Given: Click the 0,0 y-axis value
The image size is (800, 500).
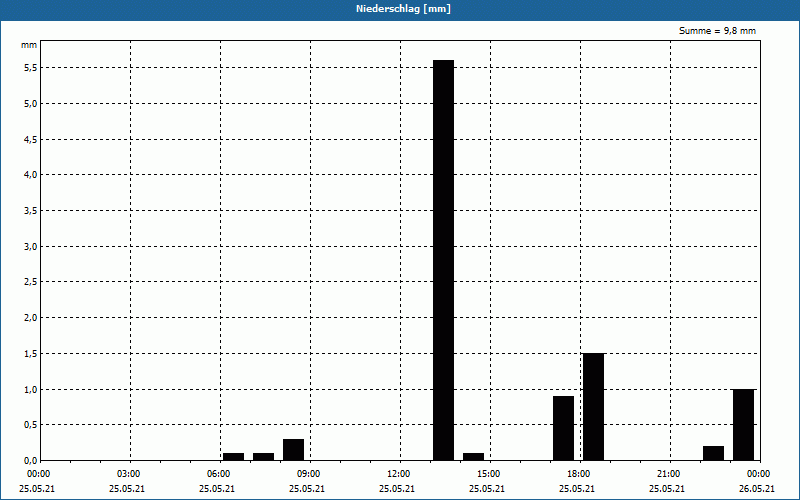Looking at the screenshot, I should tap(31, 461).
